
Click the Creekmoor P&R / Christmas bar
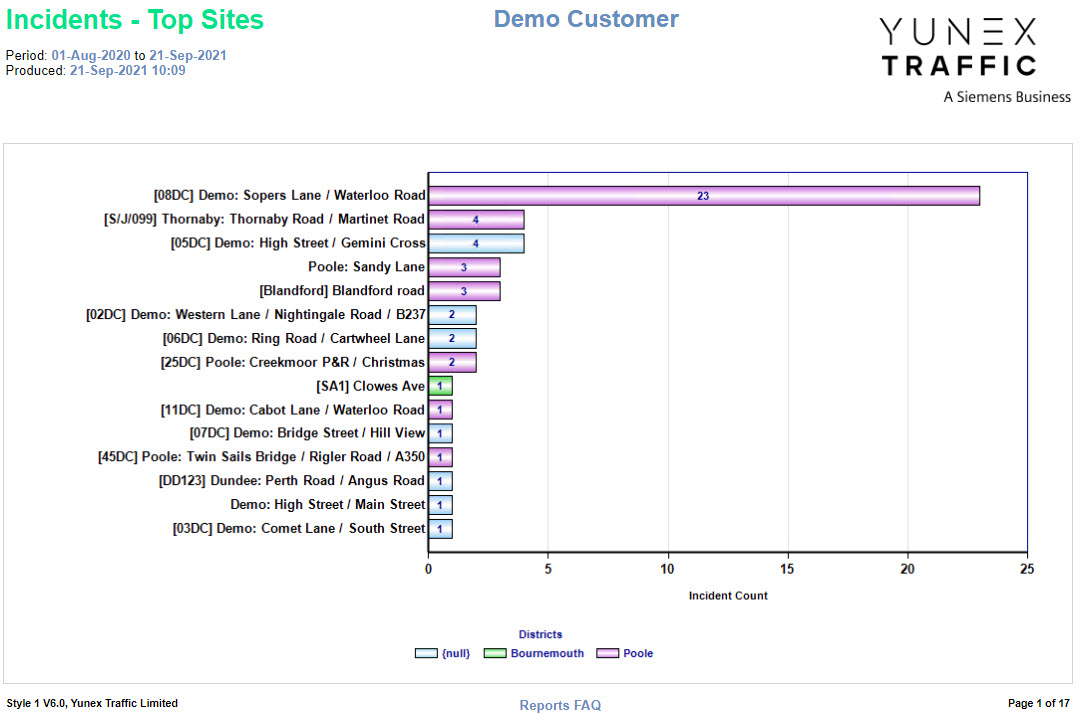452,362
